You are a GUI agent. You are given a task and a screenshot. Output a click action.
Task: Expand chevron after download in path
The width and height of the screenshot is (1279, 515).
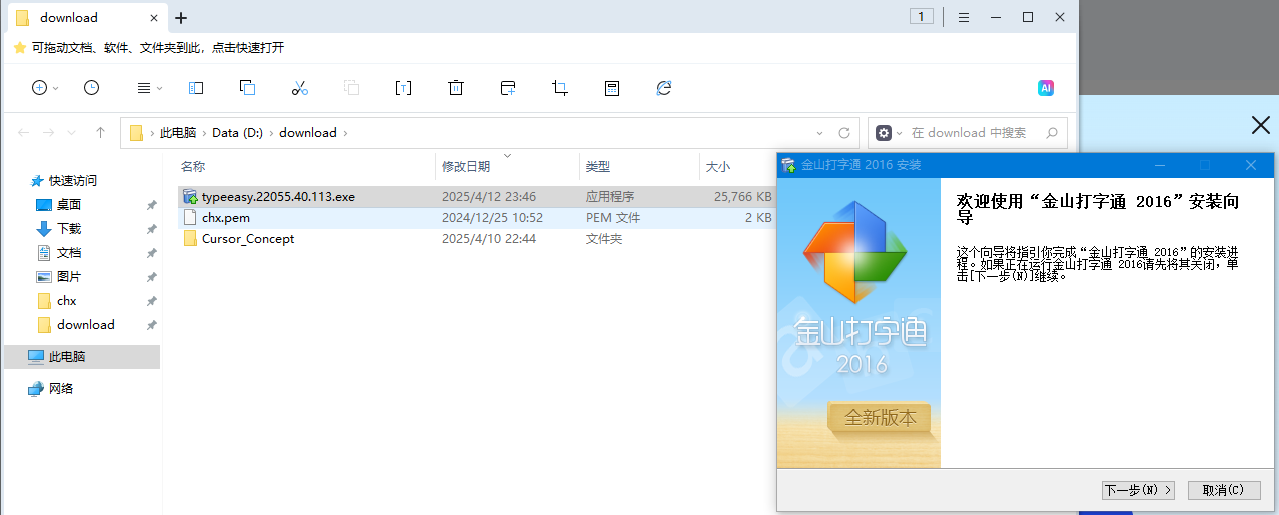[x=346, y=132]
